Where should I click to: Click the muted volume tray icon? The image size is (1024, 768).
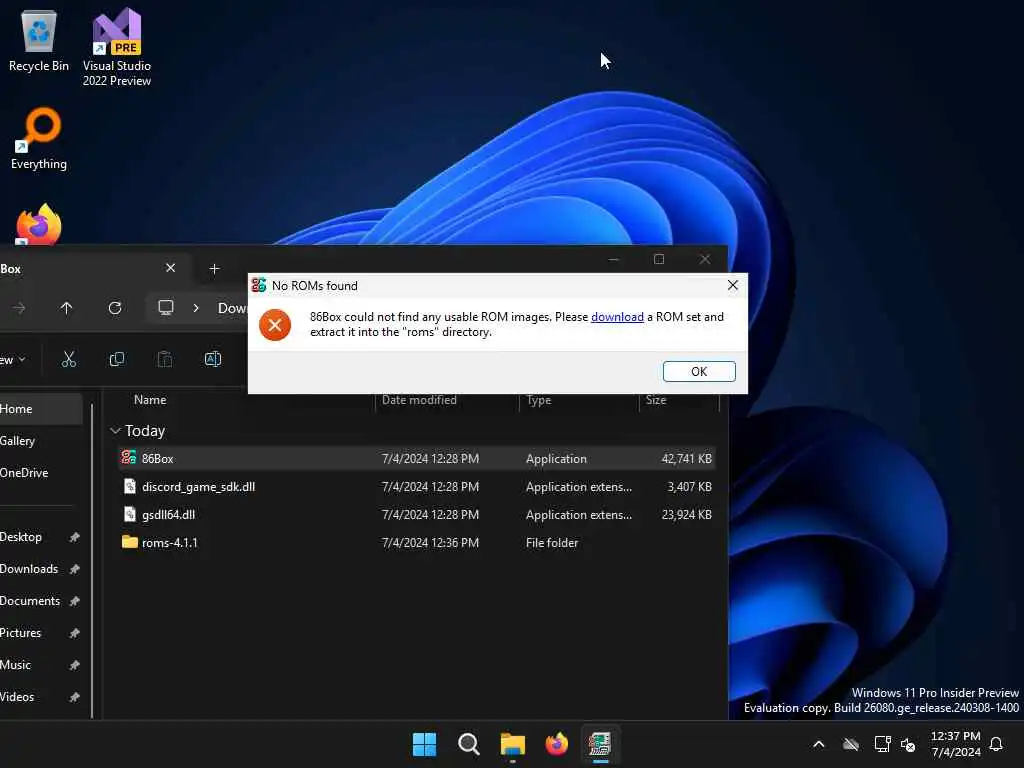pos(908,744)
